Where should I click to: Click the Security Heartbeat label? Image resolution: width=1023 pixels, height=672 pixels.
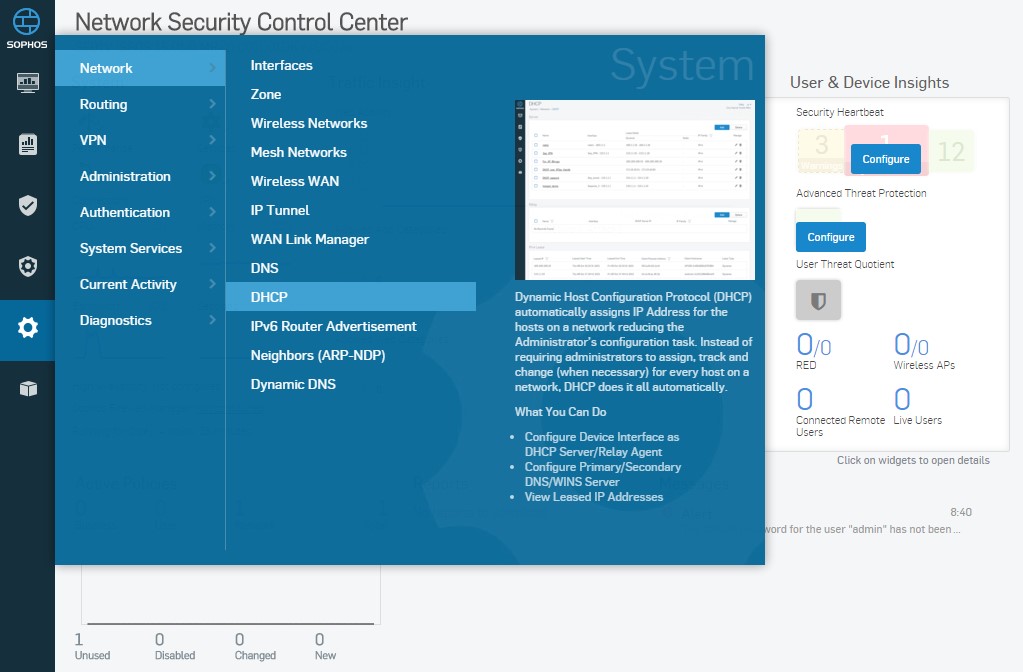[x=840, y=112]
